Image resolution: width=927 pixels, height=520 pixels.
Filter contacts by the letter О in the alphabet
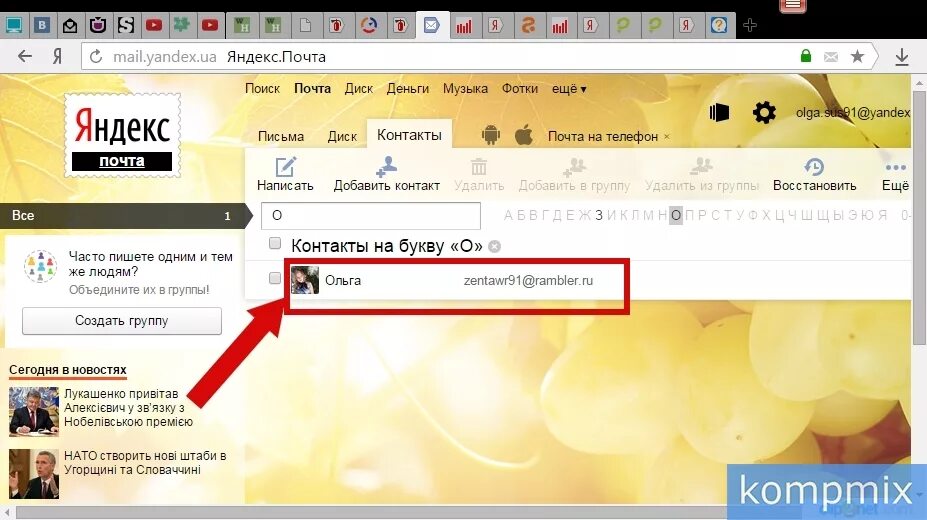point(676,215)
